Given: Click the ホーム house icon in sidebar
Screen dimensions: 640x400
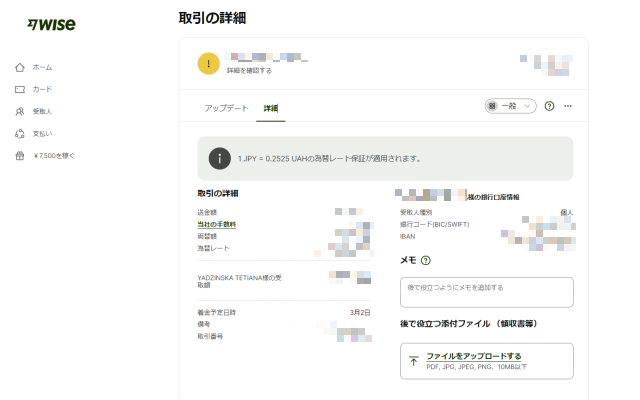Looking at the screenshot, I should point(19,67).
